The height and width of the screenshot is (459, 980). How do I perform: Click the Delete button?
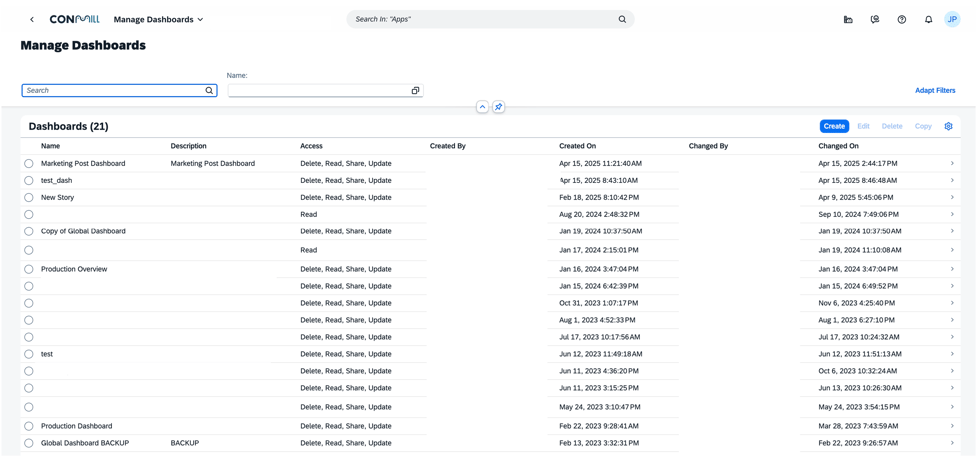pos(892,126)
